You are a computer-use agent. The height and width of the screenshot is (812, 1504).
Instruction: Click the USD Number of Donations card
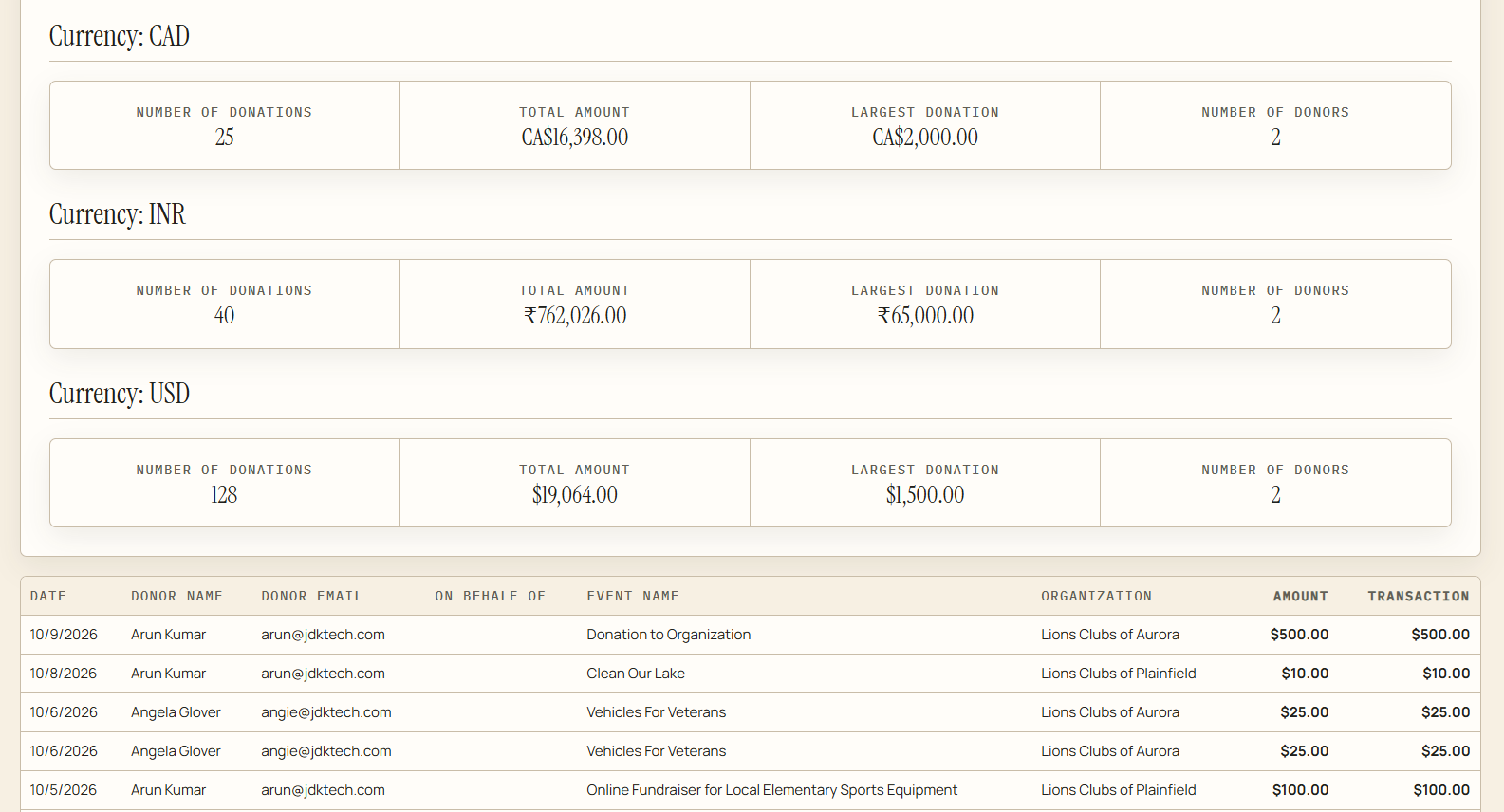[x=225, y=483]
